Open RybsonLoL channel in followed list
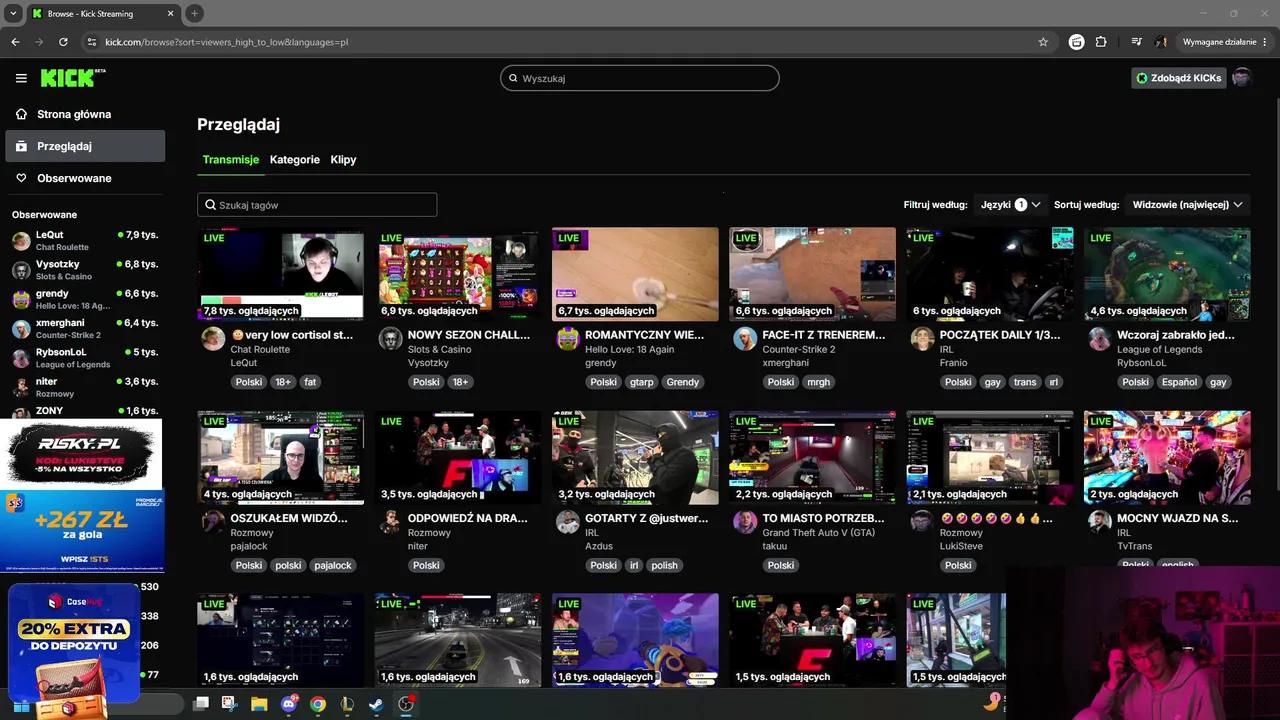Screen dimensions: 1280x720 tap(85, 358)
